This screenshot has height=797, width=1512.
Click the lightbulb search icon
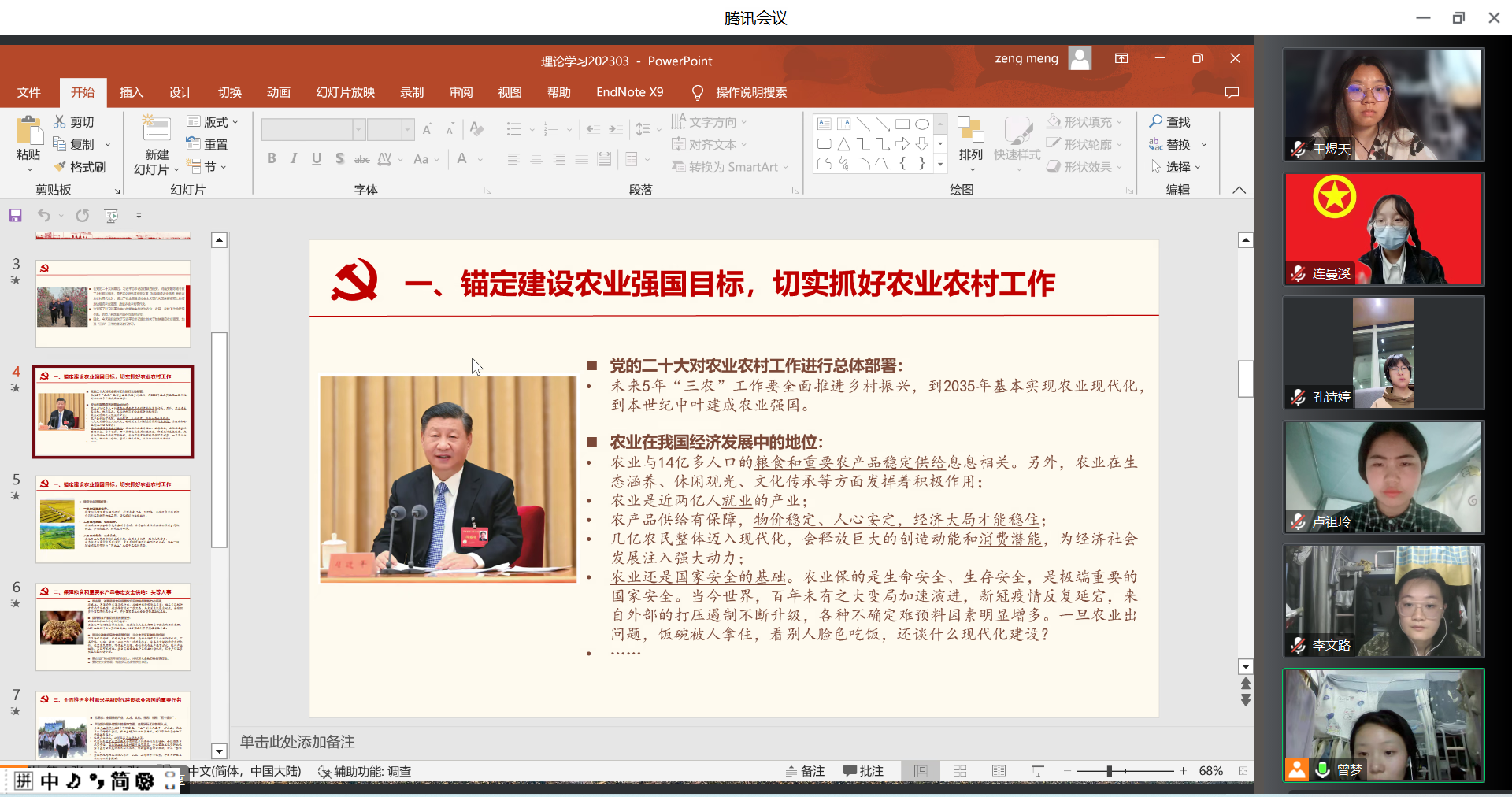tap(697, 93)
